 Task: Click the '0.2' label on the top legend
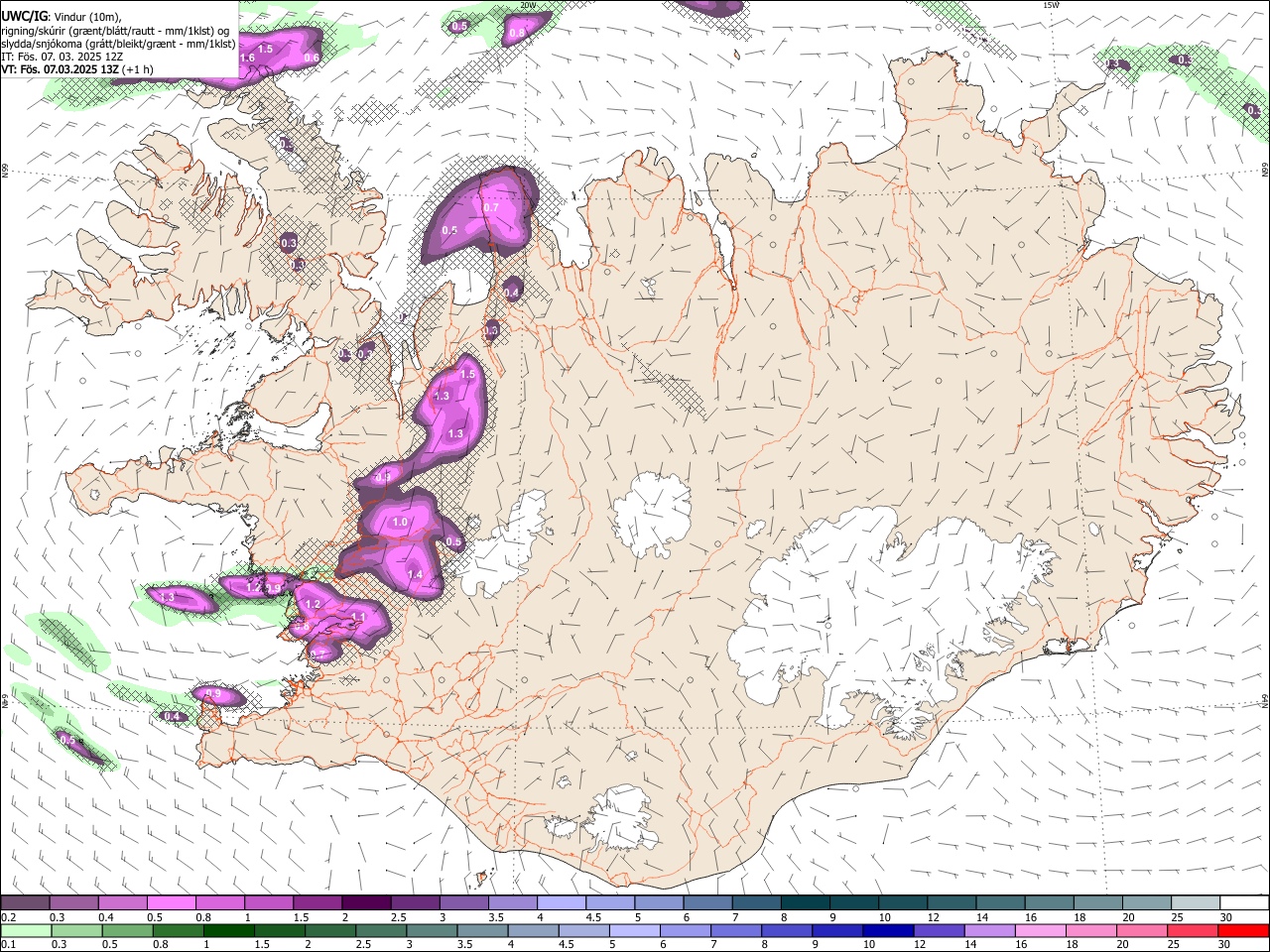(8, 917)
